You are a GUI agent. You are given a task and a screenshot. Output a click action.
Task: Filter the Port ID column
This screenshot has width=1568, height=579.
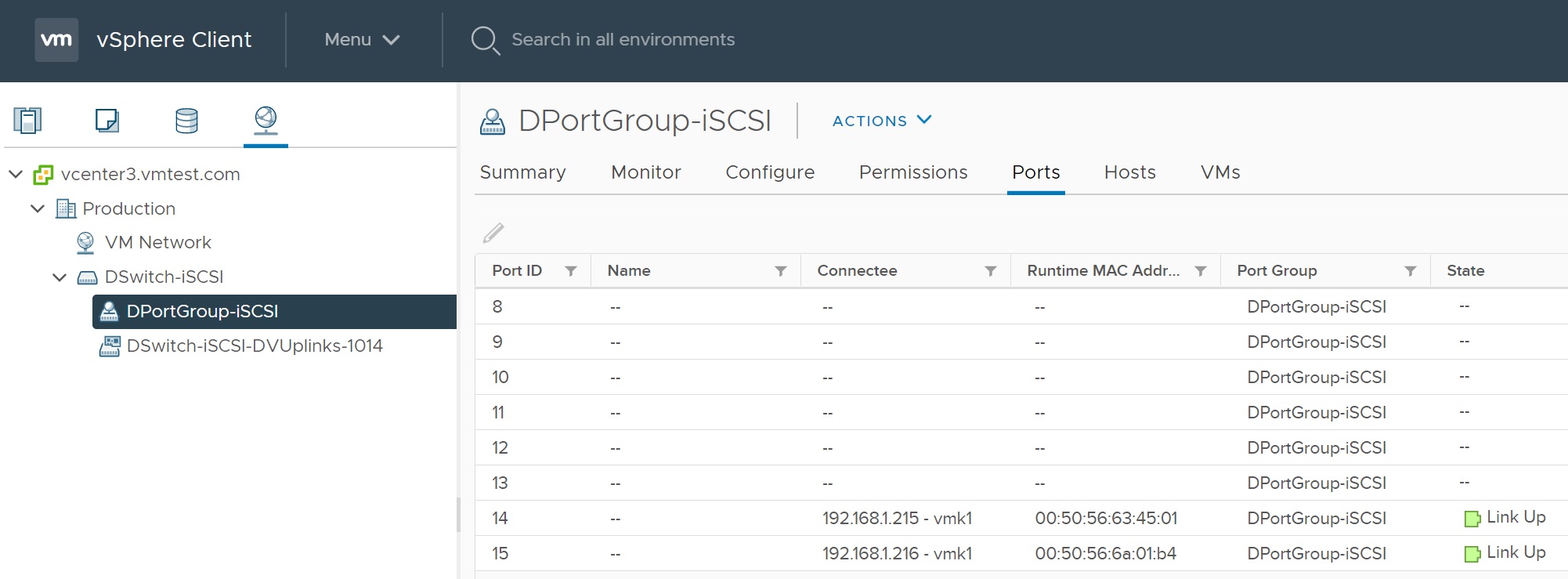[571, 271]
